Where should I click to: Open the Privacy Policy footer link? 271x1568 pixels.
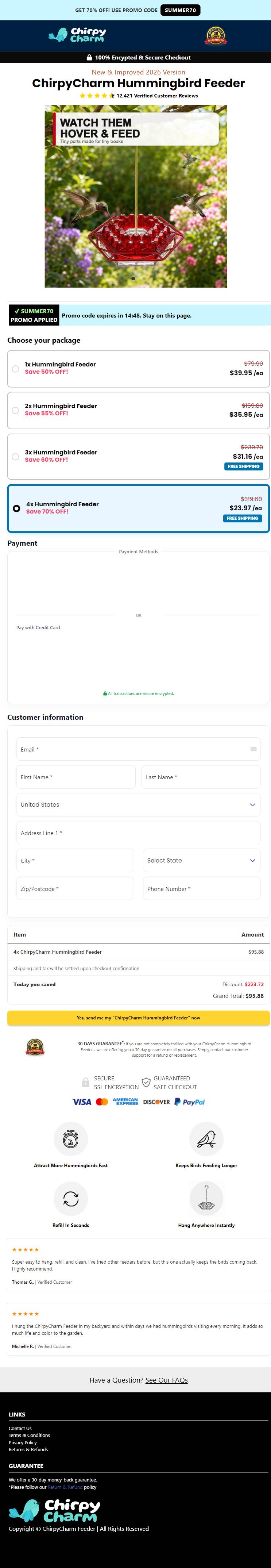(23, 1442)
